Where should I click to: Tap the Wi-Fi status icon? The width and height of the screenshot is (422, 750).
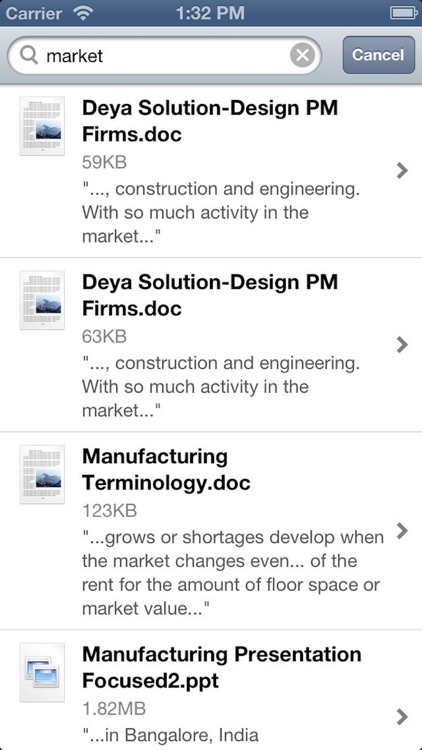tap(83, 12)
